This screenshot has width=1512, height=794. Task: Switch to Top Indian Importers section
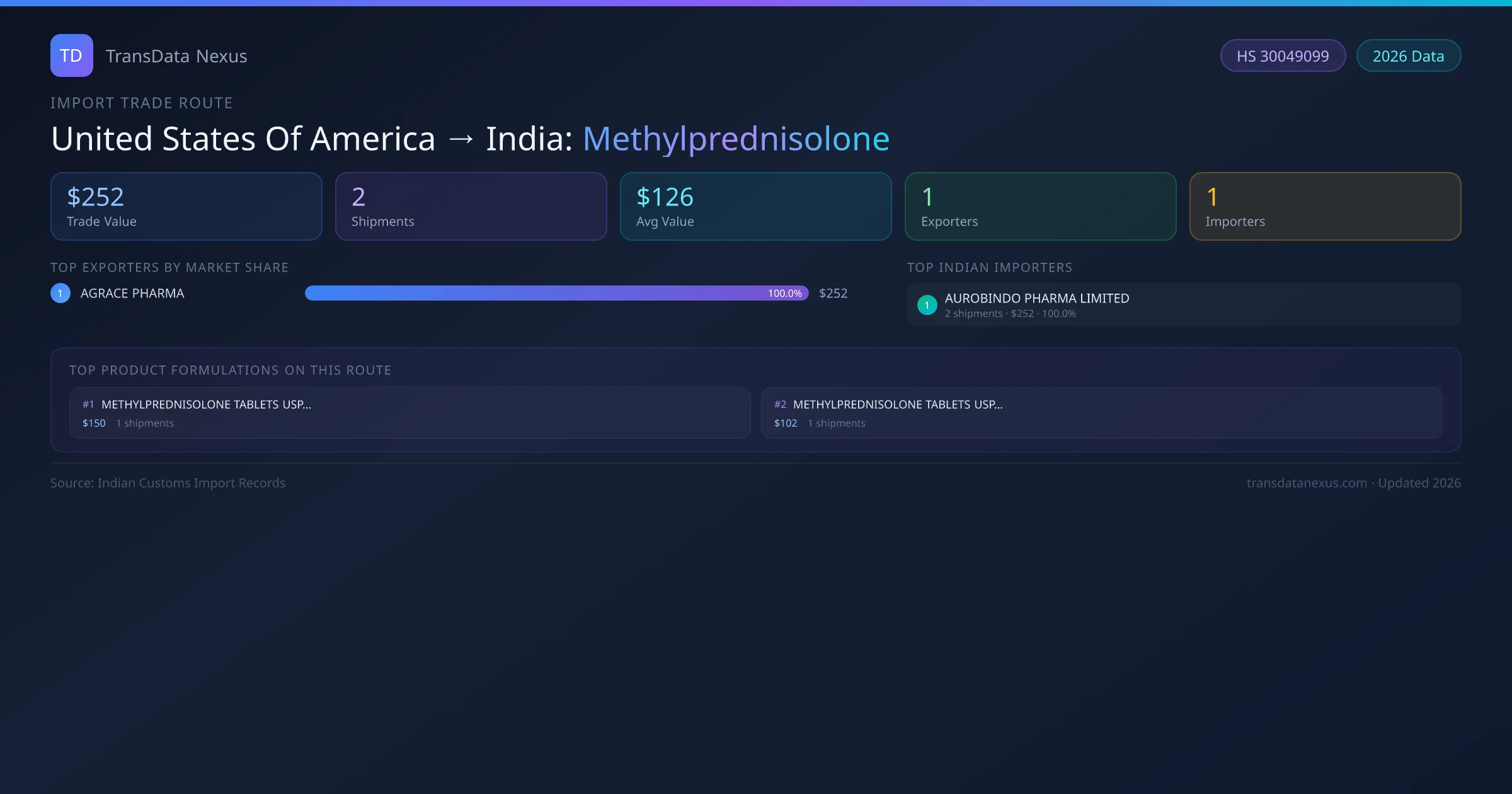(989, 267)
